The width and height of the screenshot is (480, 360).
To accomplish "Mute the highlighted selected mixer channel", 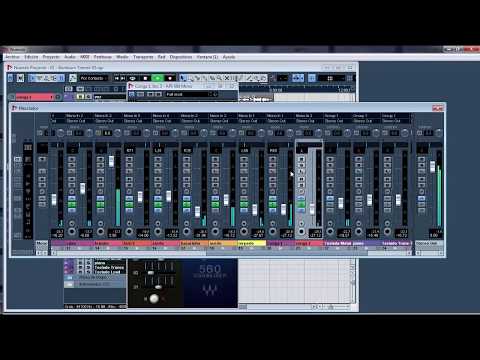I will 301,159.
